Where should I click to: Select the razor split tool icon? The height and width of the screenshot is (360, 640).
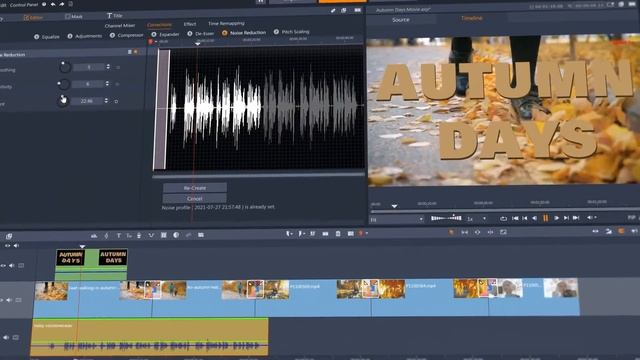(288, 233)
